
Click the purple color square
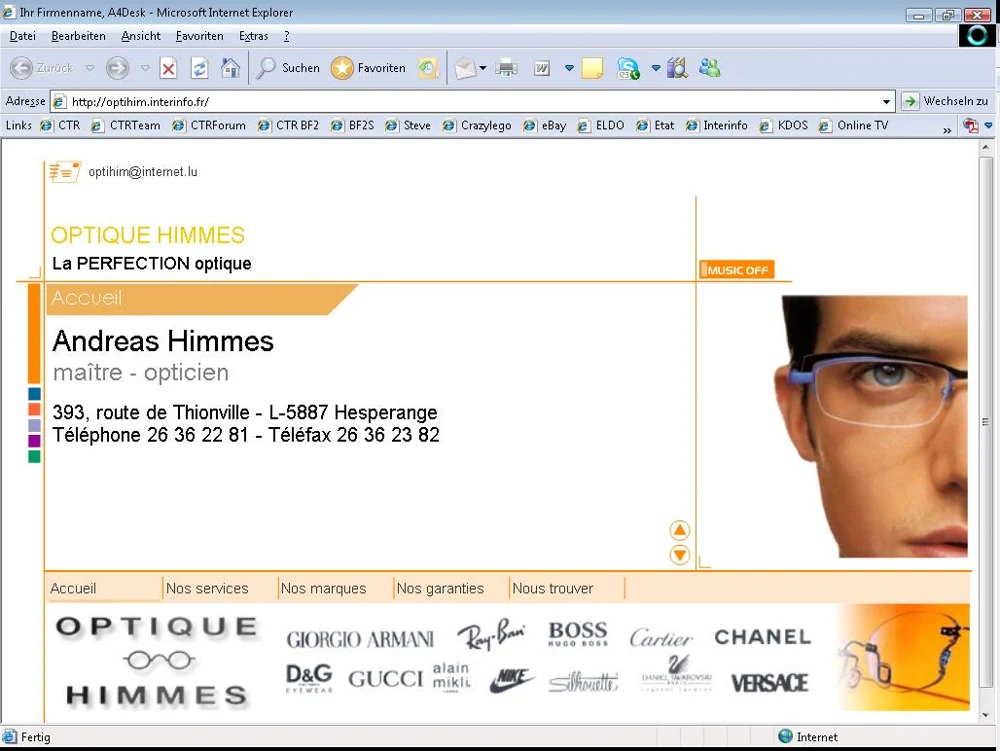click(x=34, y=441)
